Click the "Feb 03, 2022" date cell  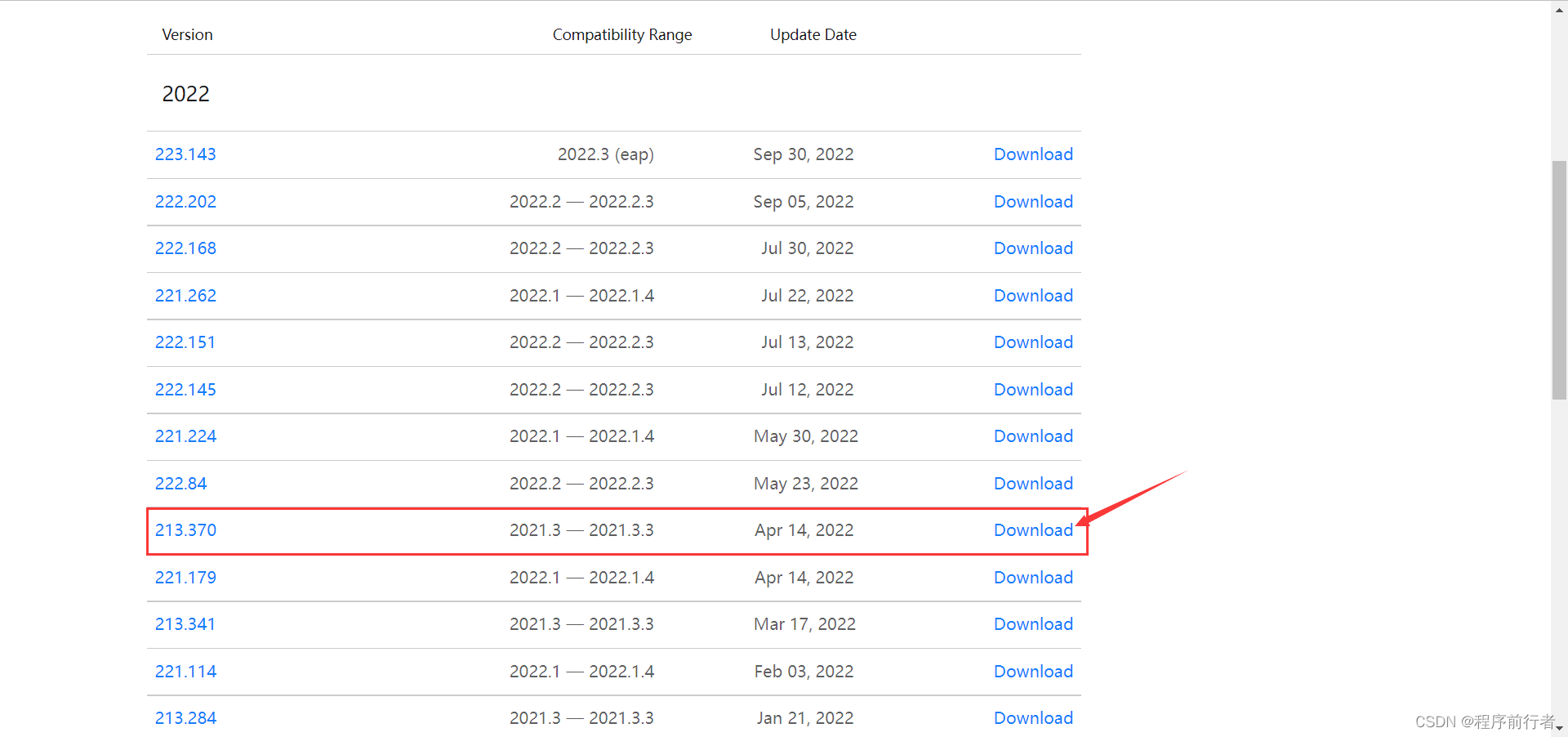click(804, 672)
